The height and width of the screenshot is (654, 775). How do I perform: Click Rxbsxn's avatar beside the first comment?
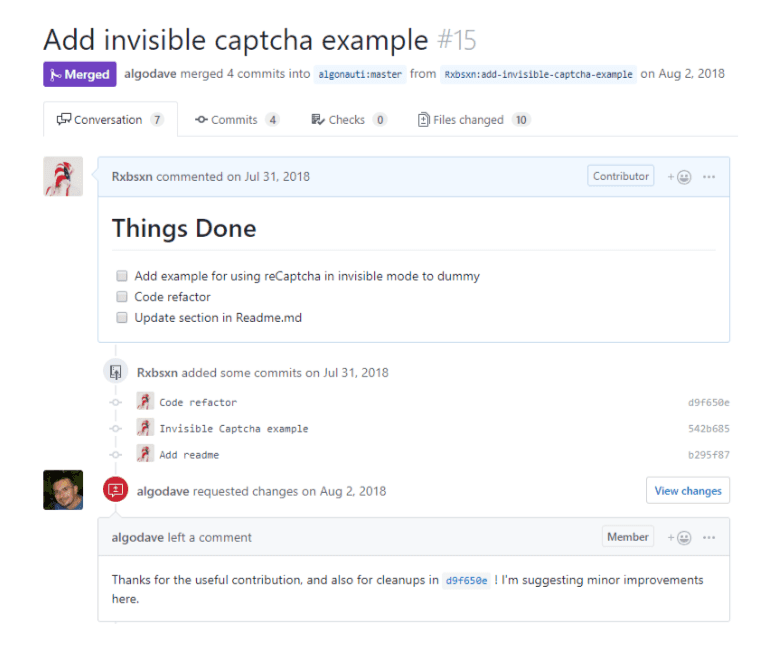tap(63, 176)
